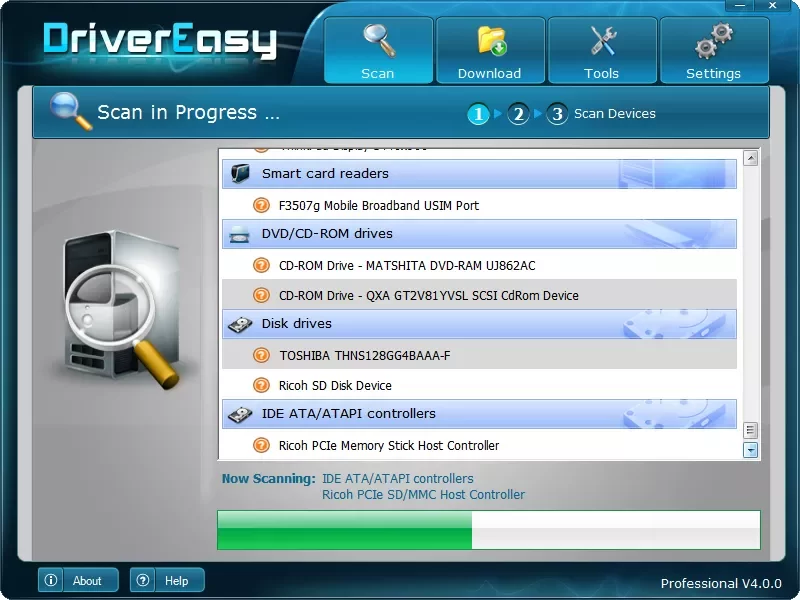Click the Smart card readers category icon
Viewport: 800px width, 600px height.
click(x=240, y=174)
